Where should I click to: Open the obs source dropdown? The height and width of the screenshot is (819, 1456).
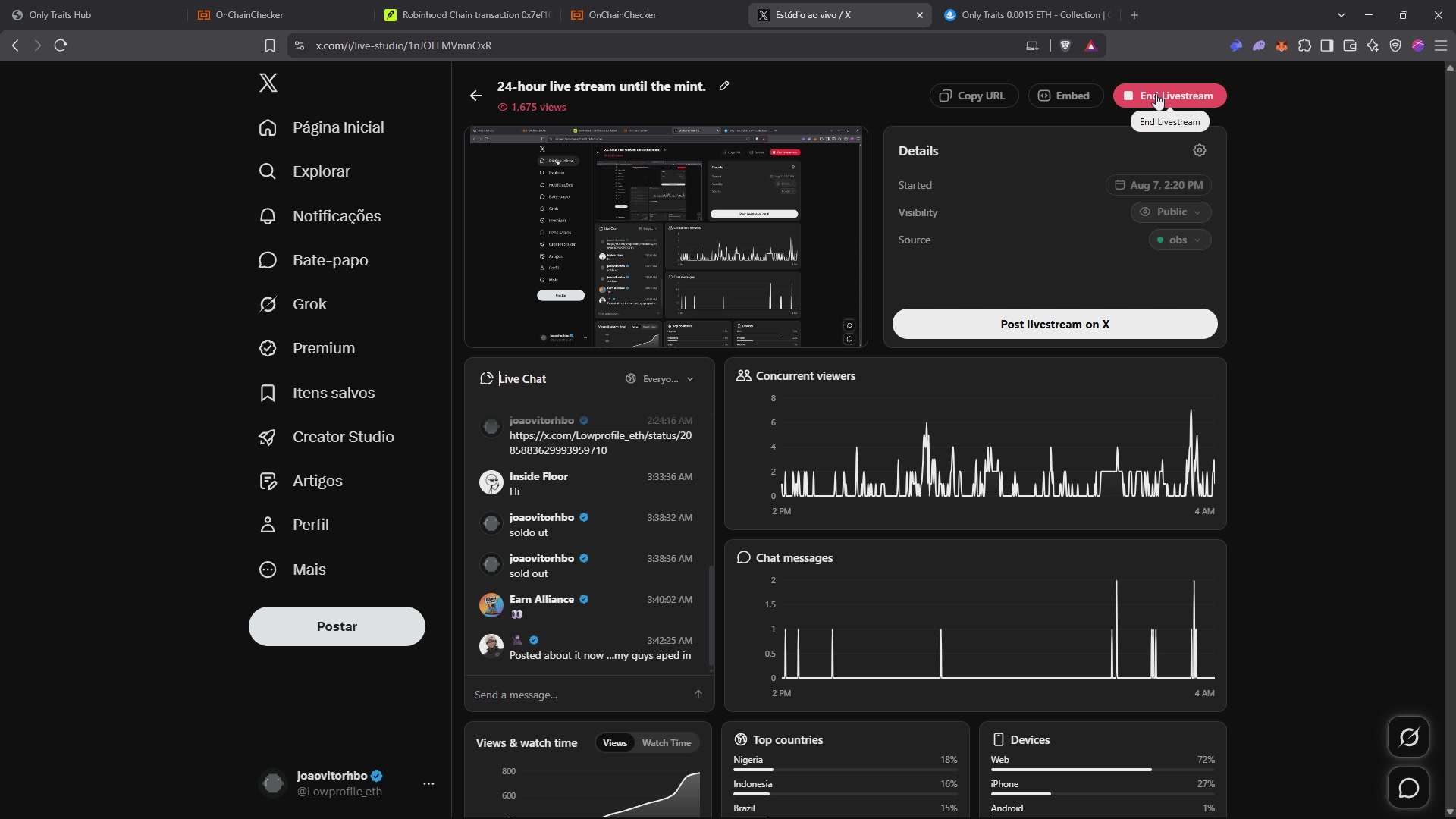tap(1180, 240)
